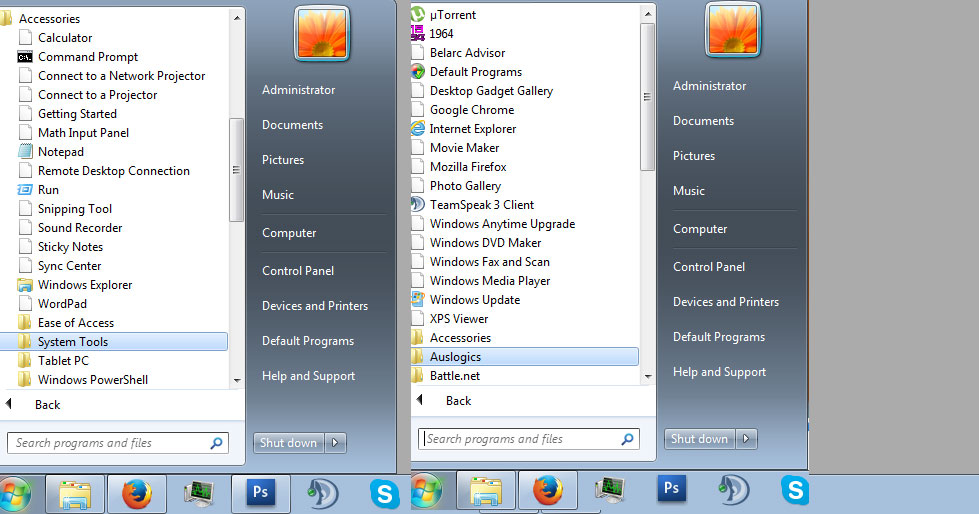Click scroll-down arrow of Accessories list

click(237, 380)
